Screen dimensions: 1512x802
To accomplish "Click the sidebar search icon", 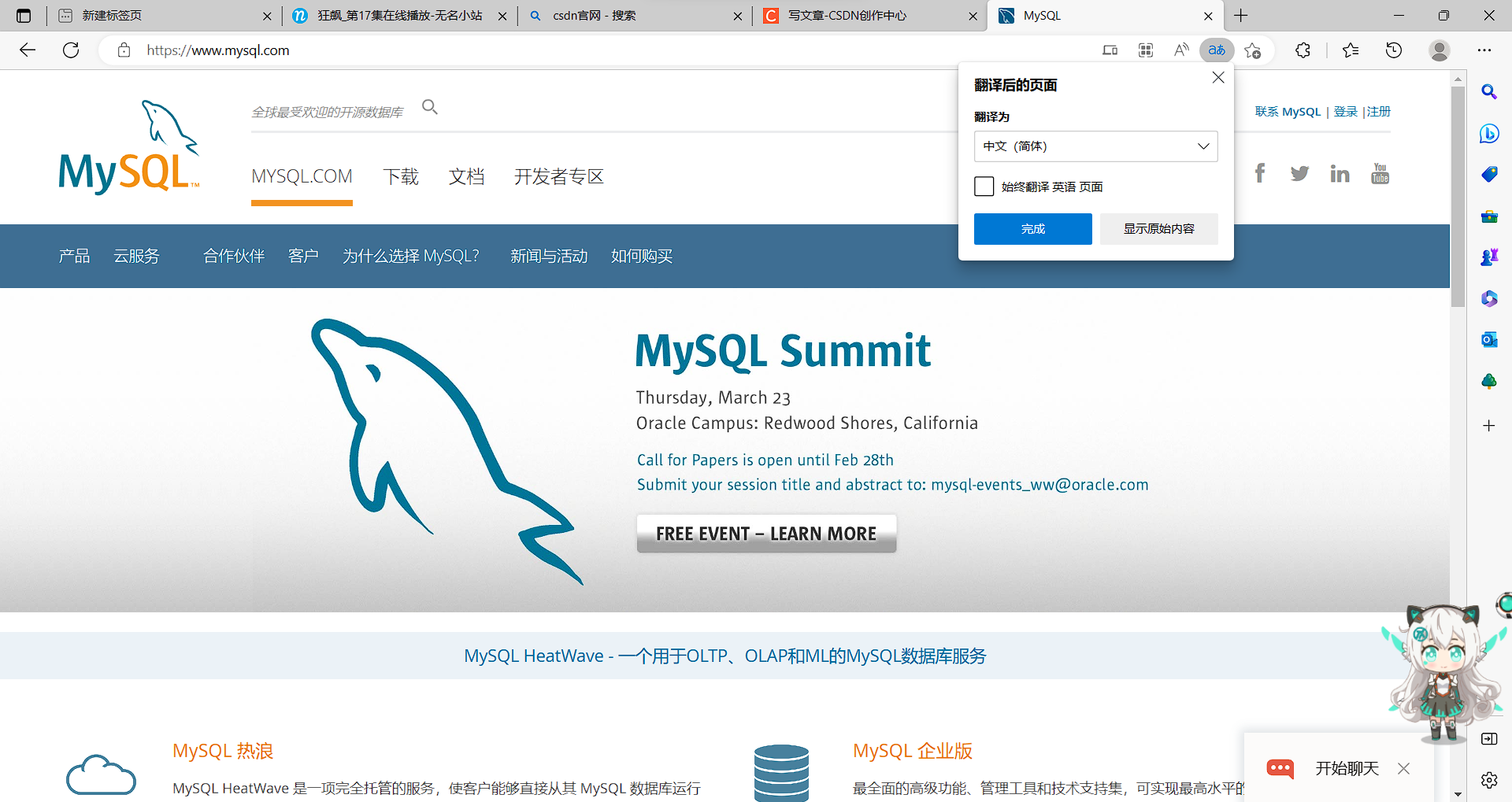I will click(x=1489, y=92).
